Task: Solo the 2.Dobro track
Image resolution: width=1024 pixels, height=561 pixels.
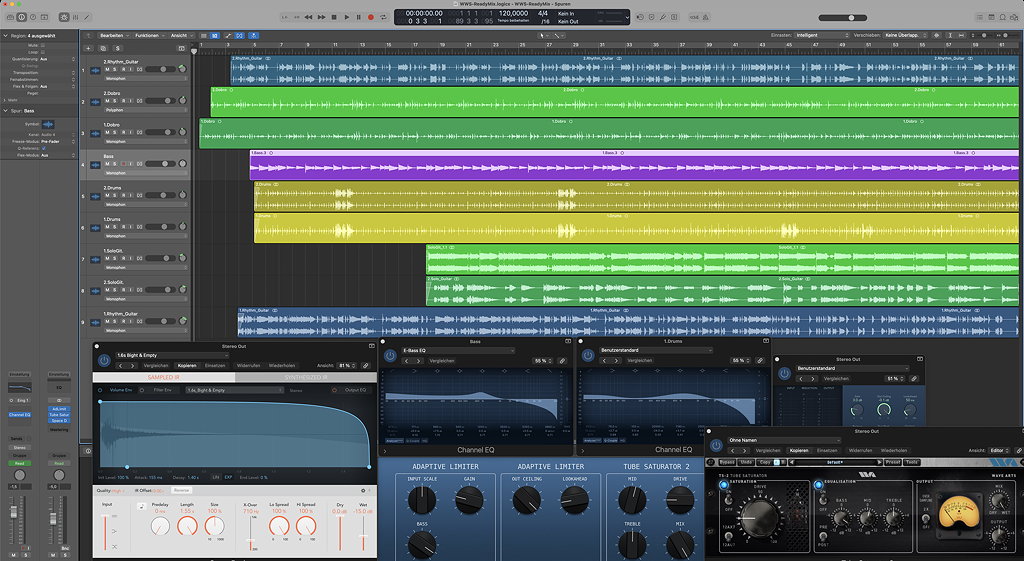Action: click(114, 101)
